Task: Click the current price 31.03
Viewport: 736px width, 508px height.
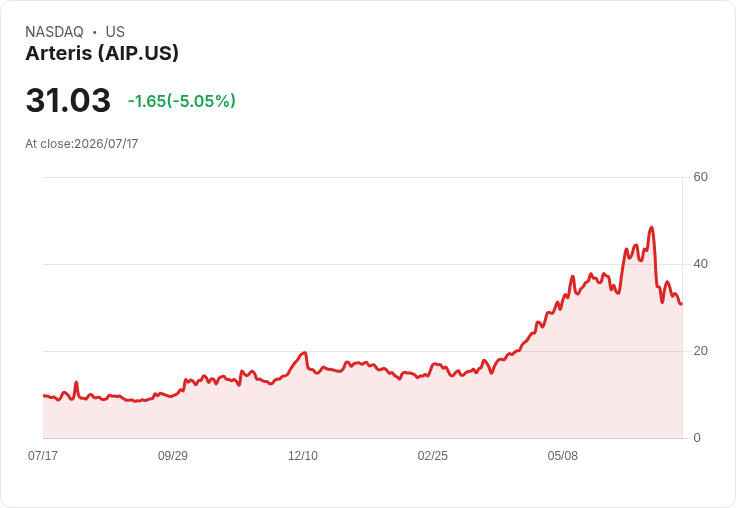Action: coord(68,100)
